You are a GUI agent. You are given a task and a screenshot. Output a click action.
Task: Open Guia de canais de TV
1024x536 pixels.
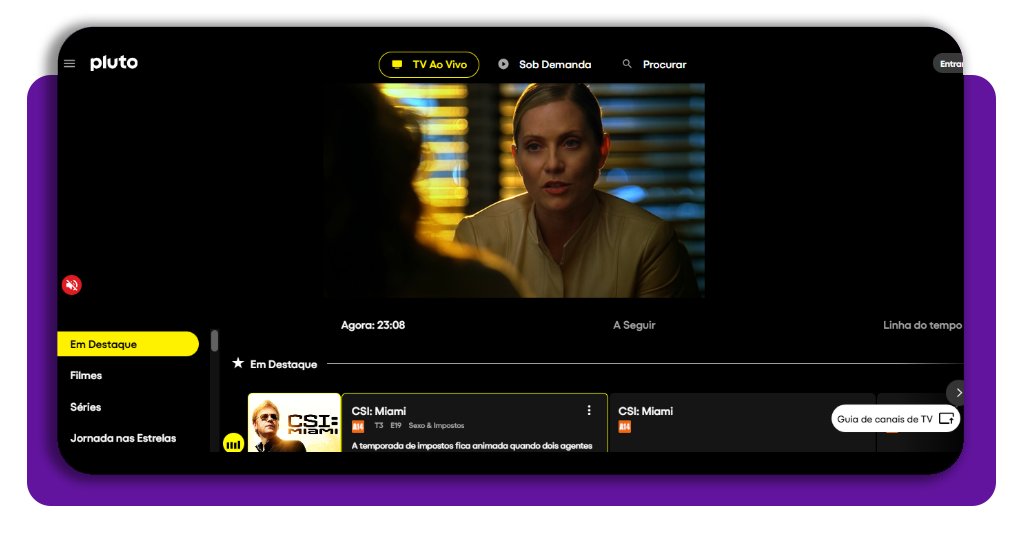tap(895, 419)
